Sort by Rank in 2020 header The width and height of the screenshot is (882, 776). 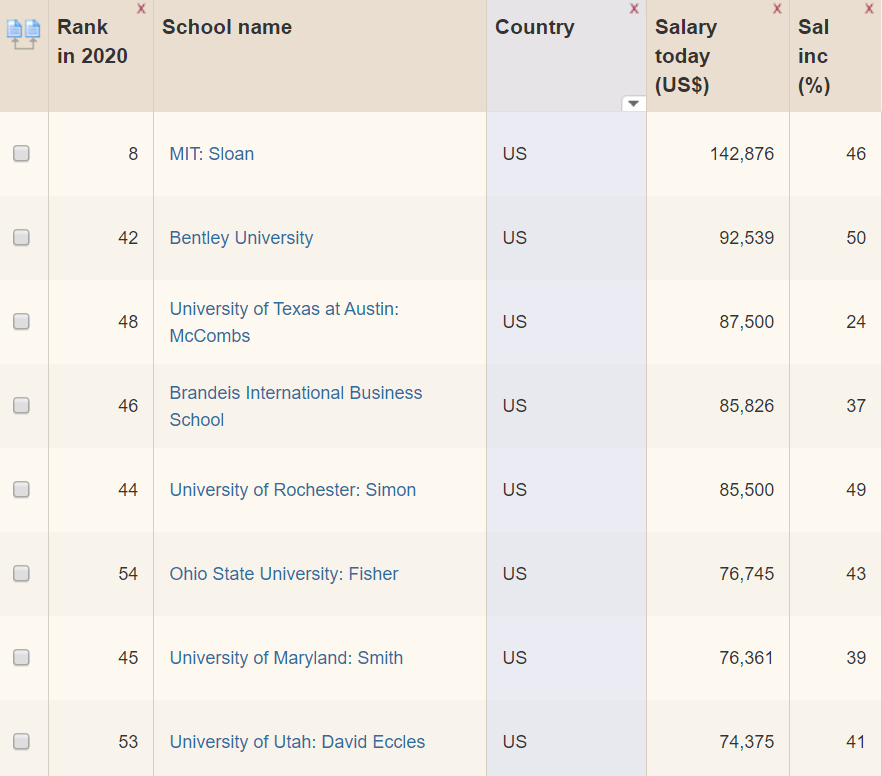tap(92, 42)
